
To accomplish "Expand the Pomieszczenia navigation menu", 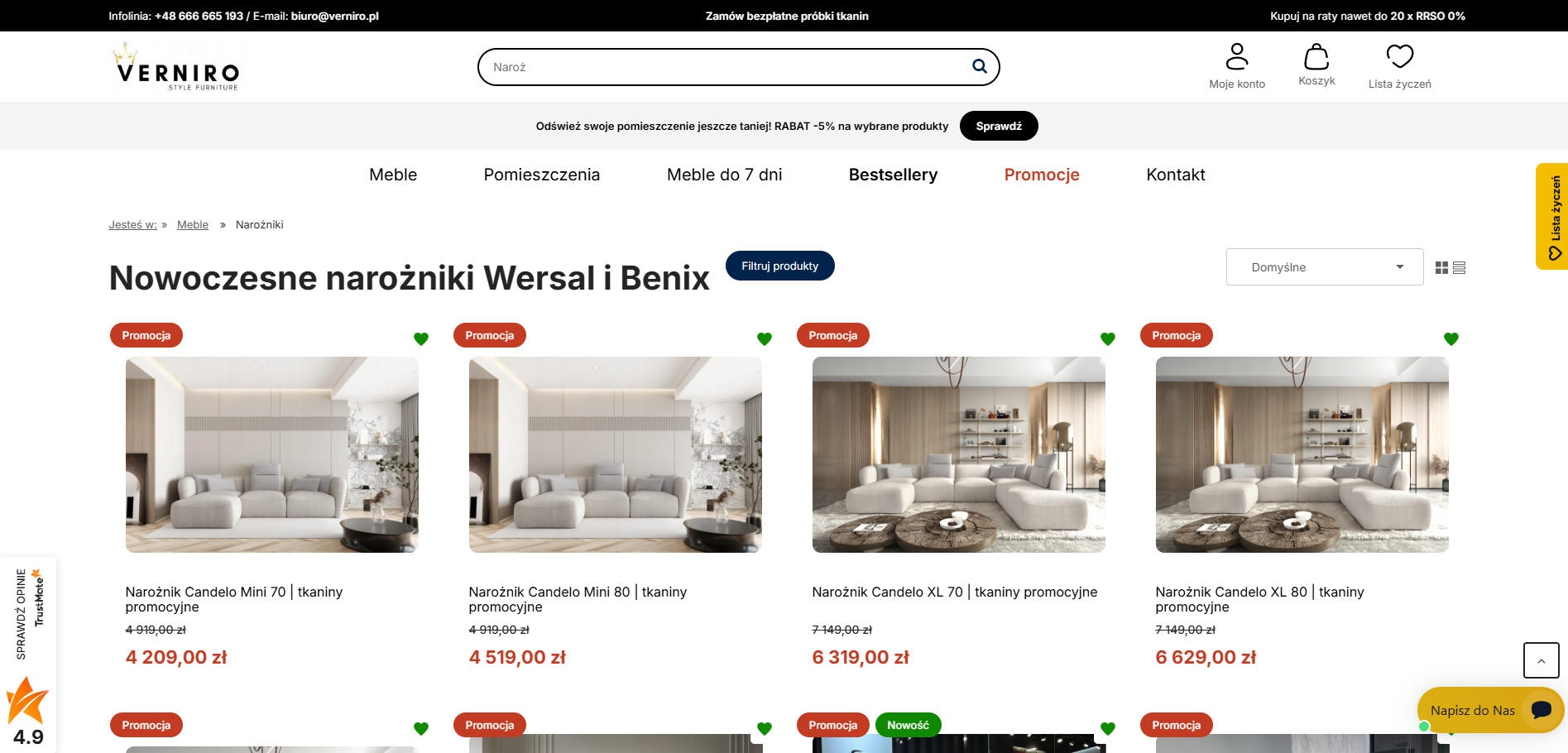I will tap(542, 175).
